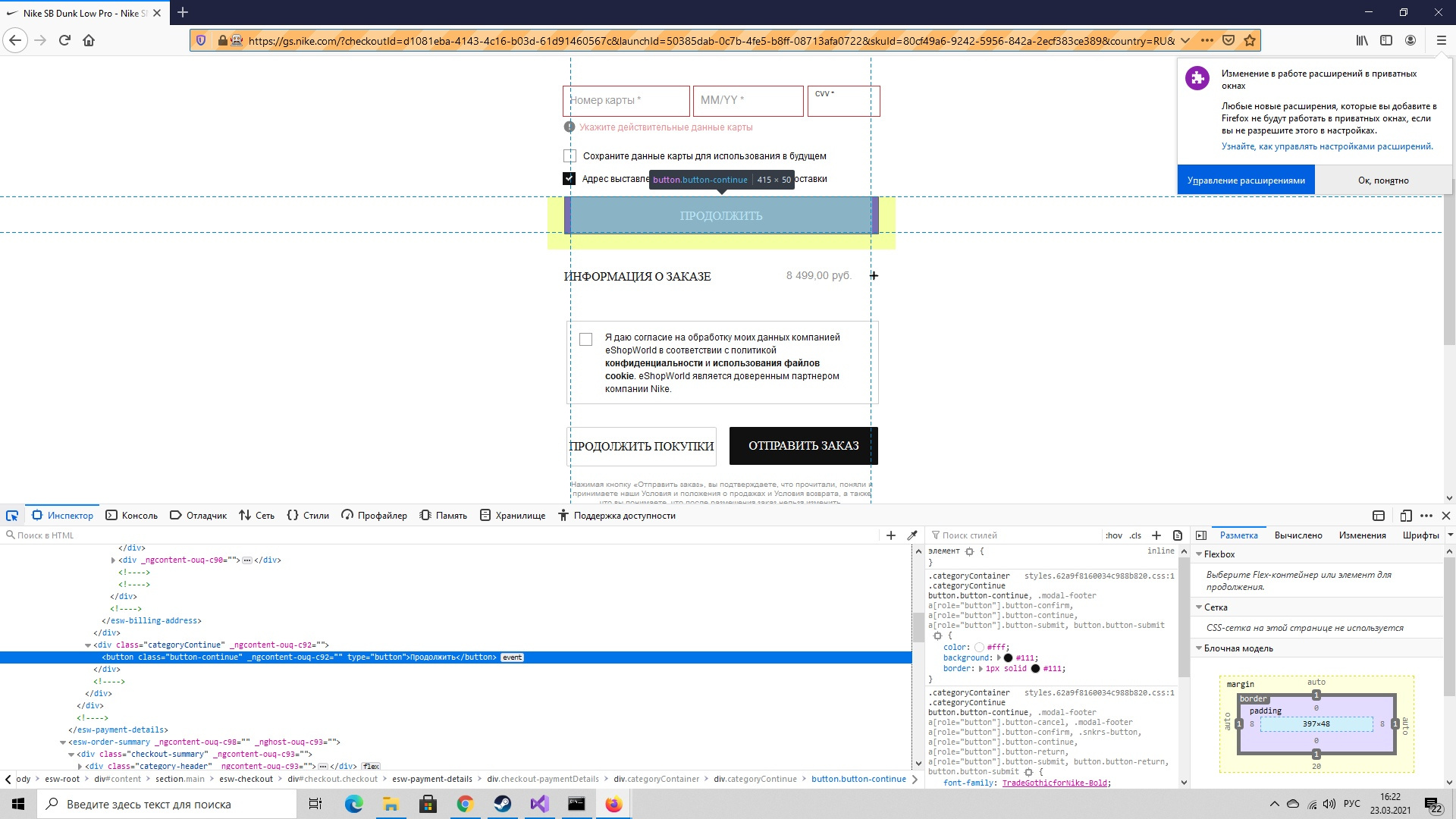Click the background #111 color swatch
This screenshot has height=819, width=1456.
(x=1008, y=658)
